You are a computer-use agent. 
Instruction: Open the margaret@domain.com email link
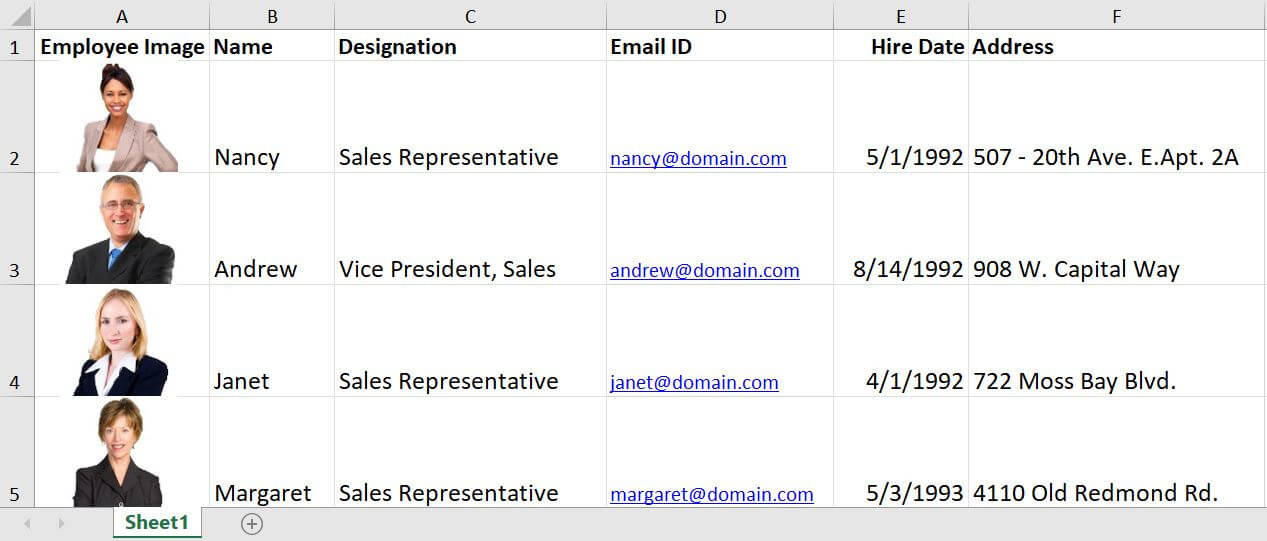coord(711,494)
